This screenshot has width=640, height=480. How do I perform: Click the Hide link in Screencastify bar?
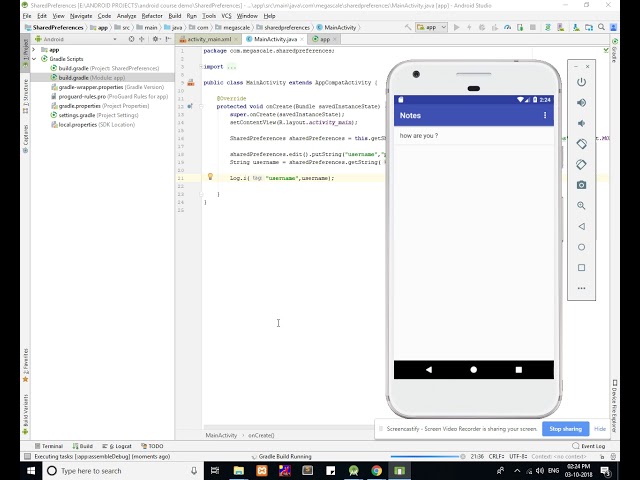click(x=600, y=429)
